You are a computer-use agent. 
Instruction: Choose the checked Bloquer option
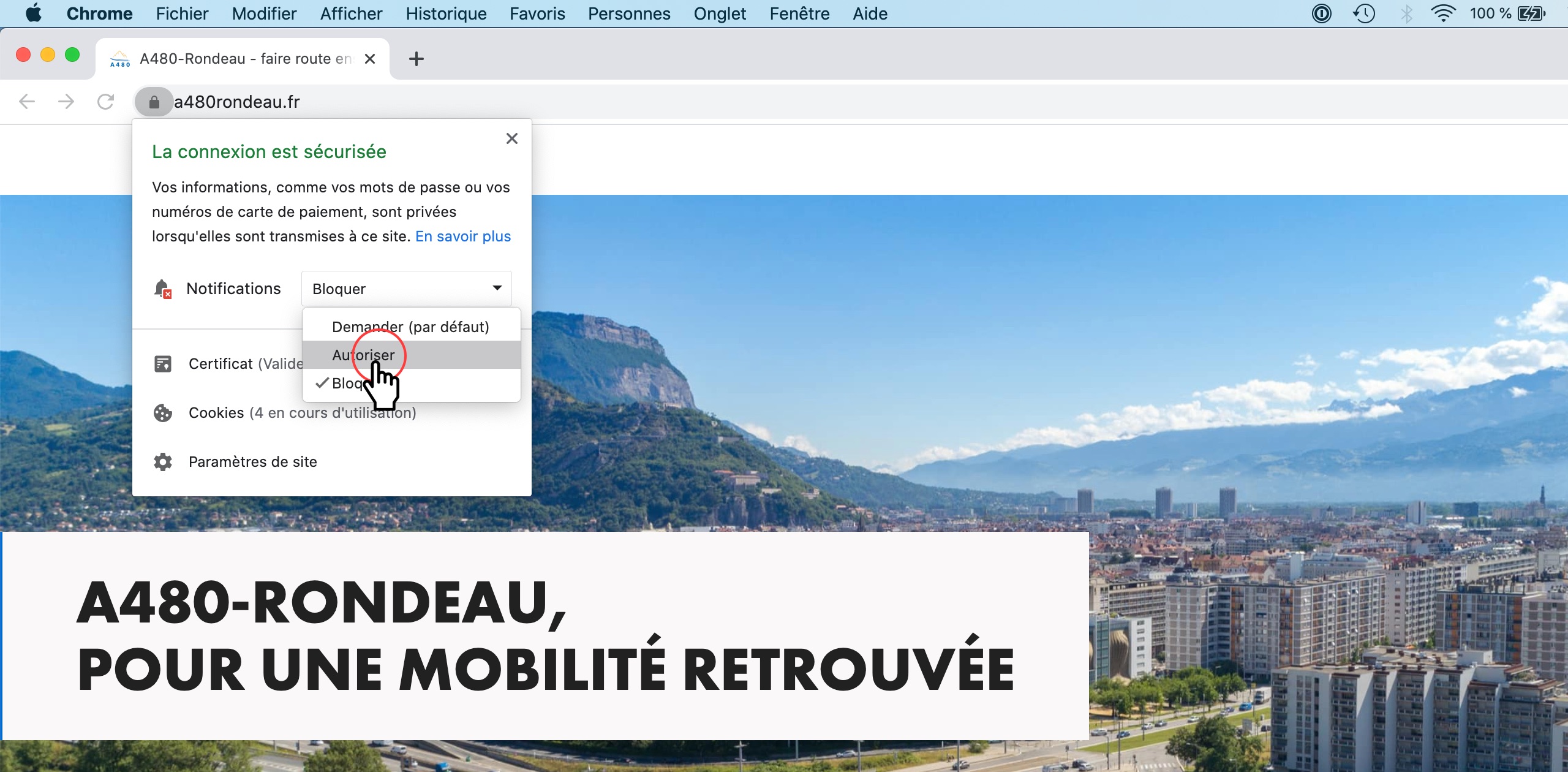point(412,384)
